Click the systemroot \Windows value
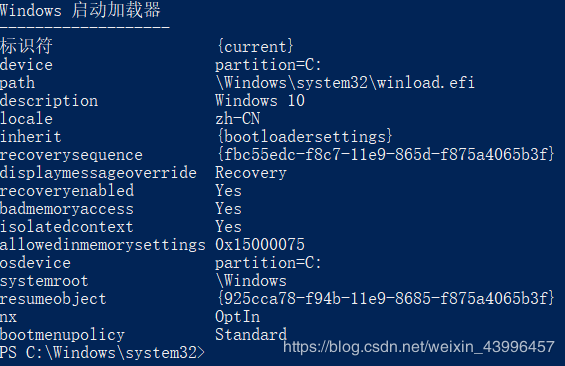565x366 pixels. [251, 281]
